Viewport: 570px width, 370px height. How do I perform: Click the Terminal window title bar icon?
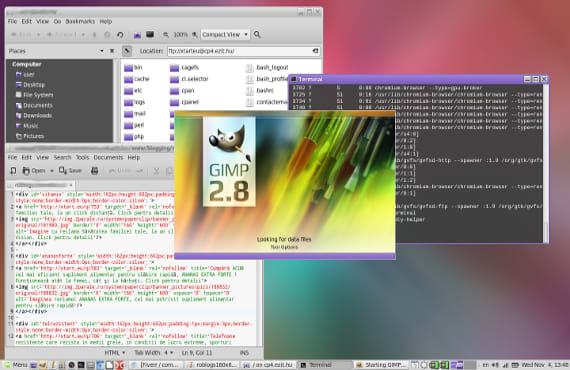(x=294, y=79)
